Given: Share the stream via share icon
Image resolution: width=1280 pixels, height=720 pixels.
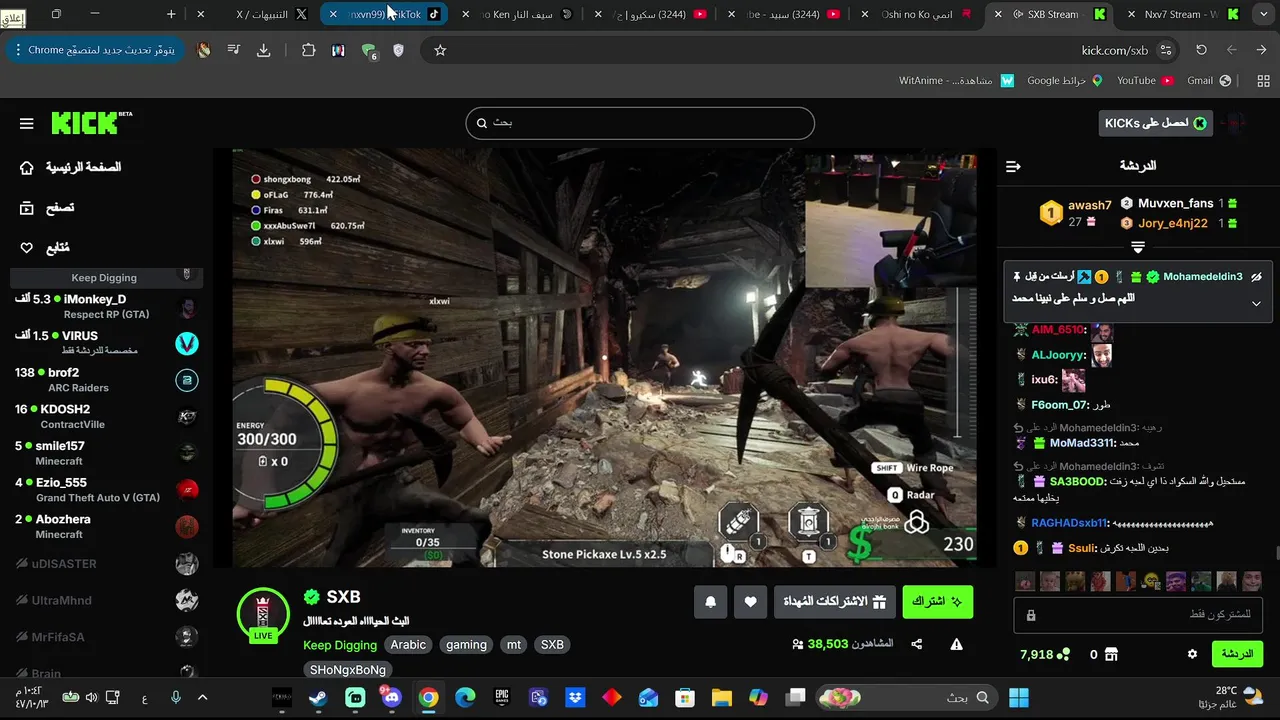Looking at the screenshot, I should [917, 645].
